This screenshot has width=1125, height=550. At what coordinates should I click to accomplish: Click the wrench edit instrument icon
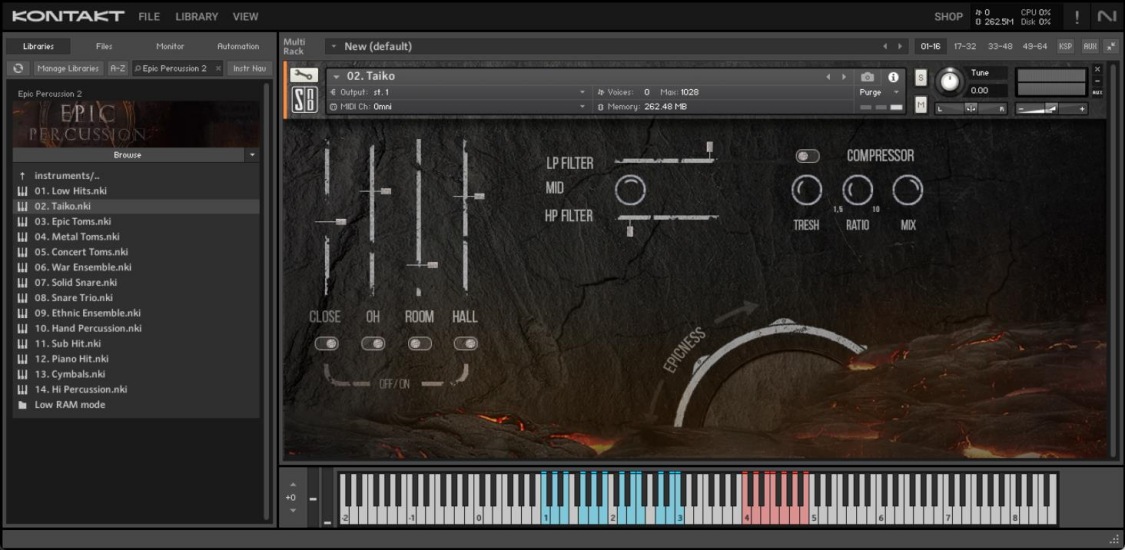304,76
